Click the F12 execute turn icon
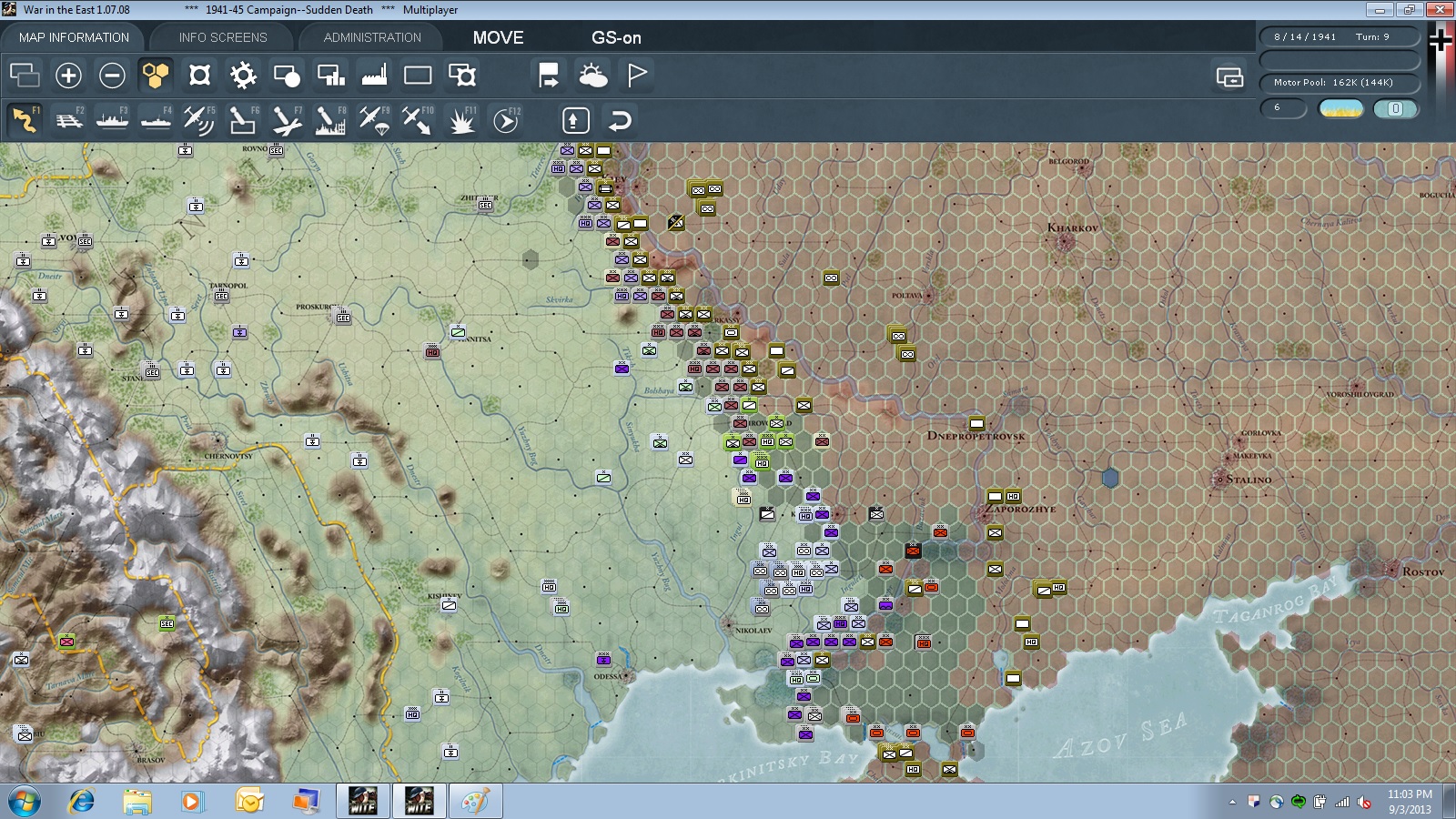The width and height of the screenshot is (1456, 819). pos(506,120)
